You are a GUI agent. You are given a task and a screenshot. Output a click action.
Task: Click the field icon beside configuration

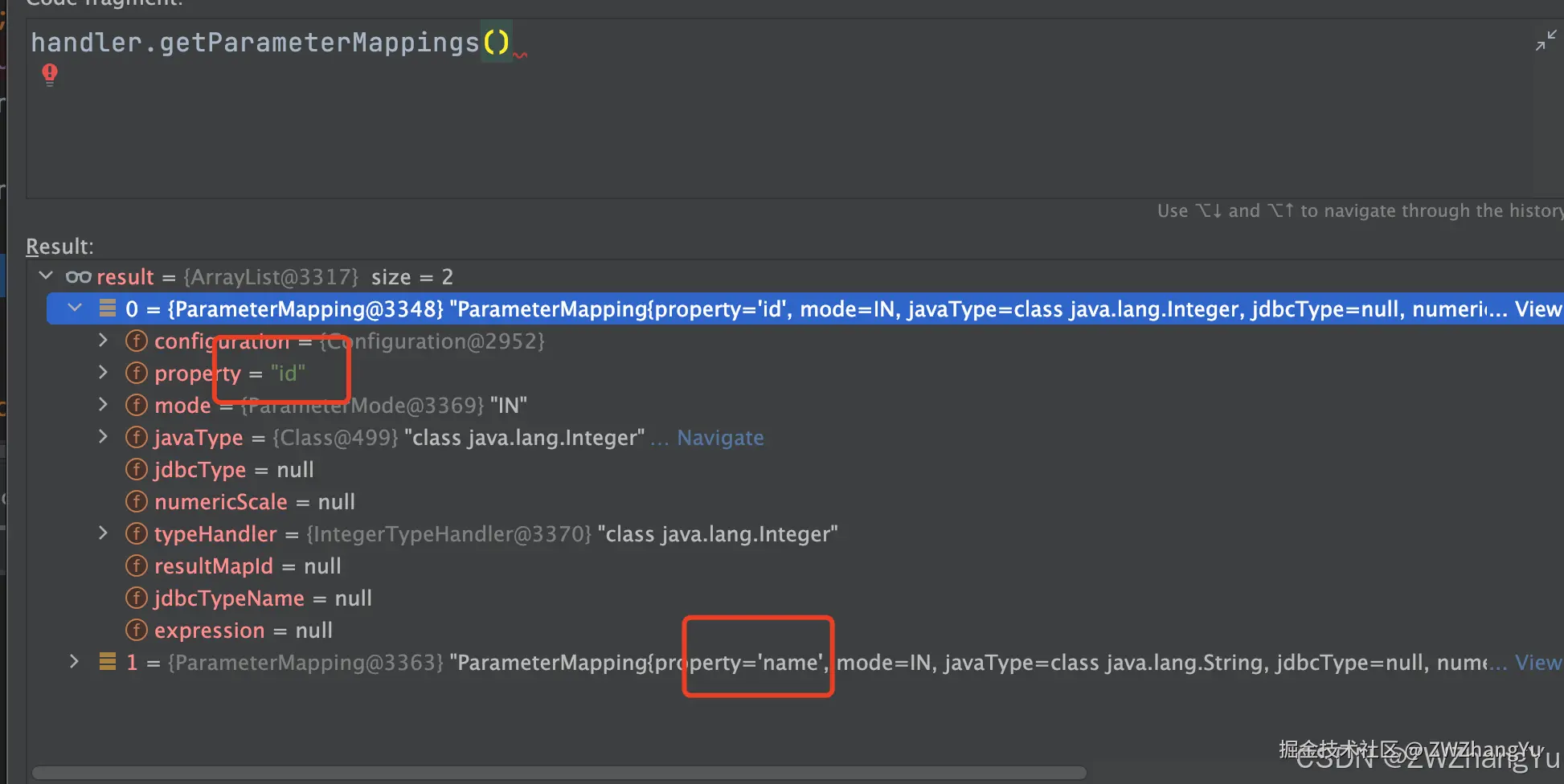[x=137, y=341]
